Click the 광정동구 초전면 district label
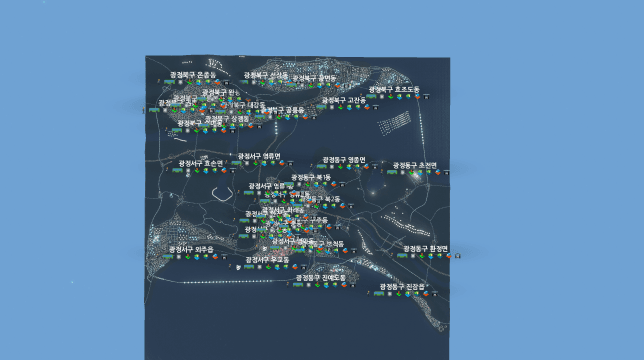 (415, 165)
